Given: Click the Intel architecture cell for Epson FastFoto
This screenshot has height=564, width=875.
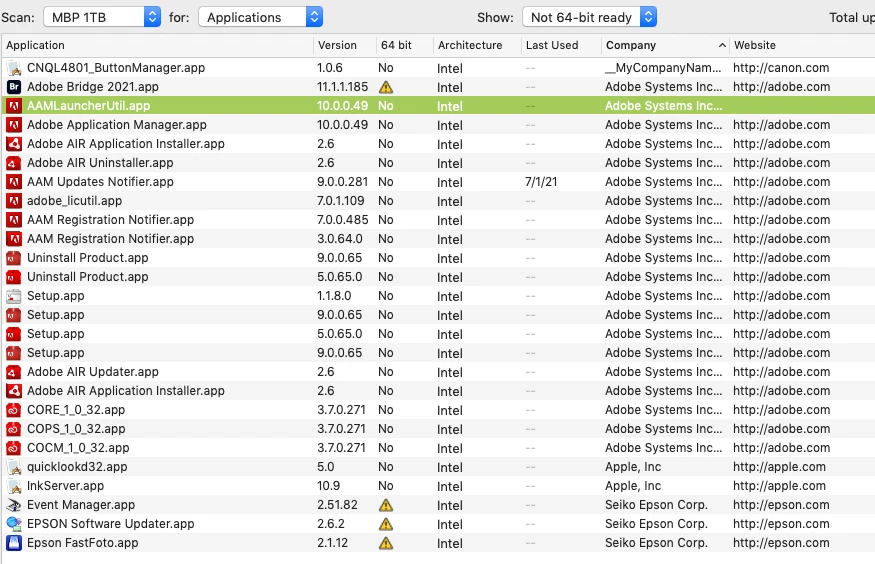Looking at the screenshot, I should tap(450, 543).
